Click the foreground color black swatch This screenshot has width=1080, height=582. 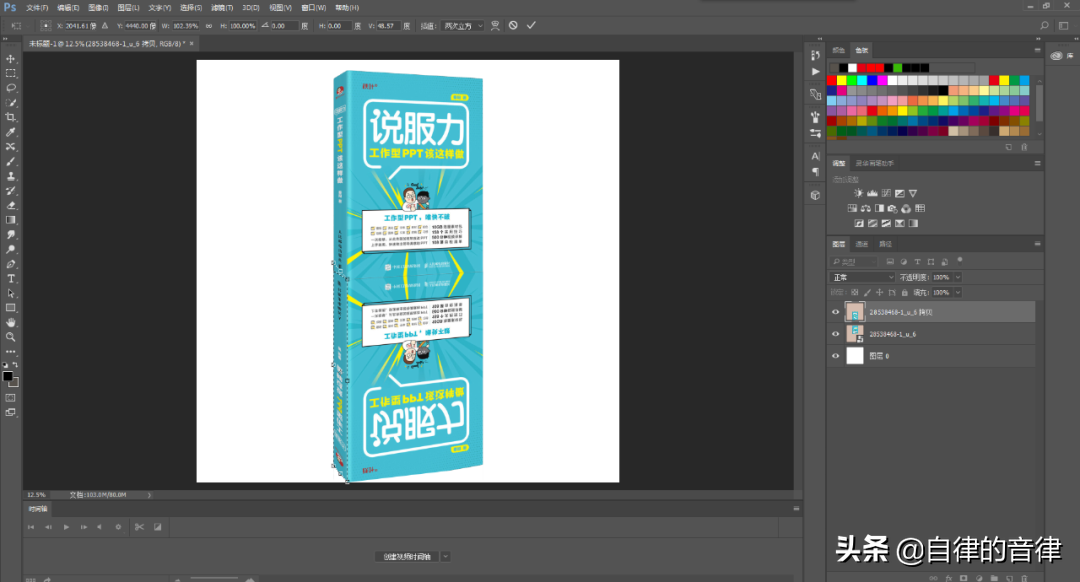[x=8, y=376]
